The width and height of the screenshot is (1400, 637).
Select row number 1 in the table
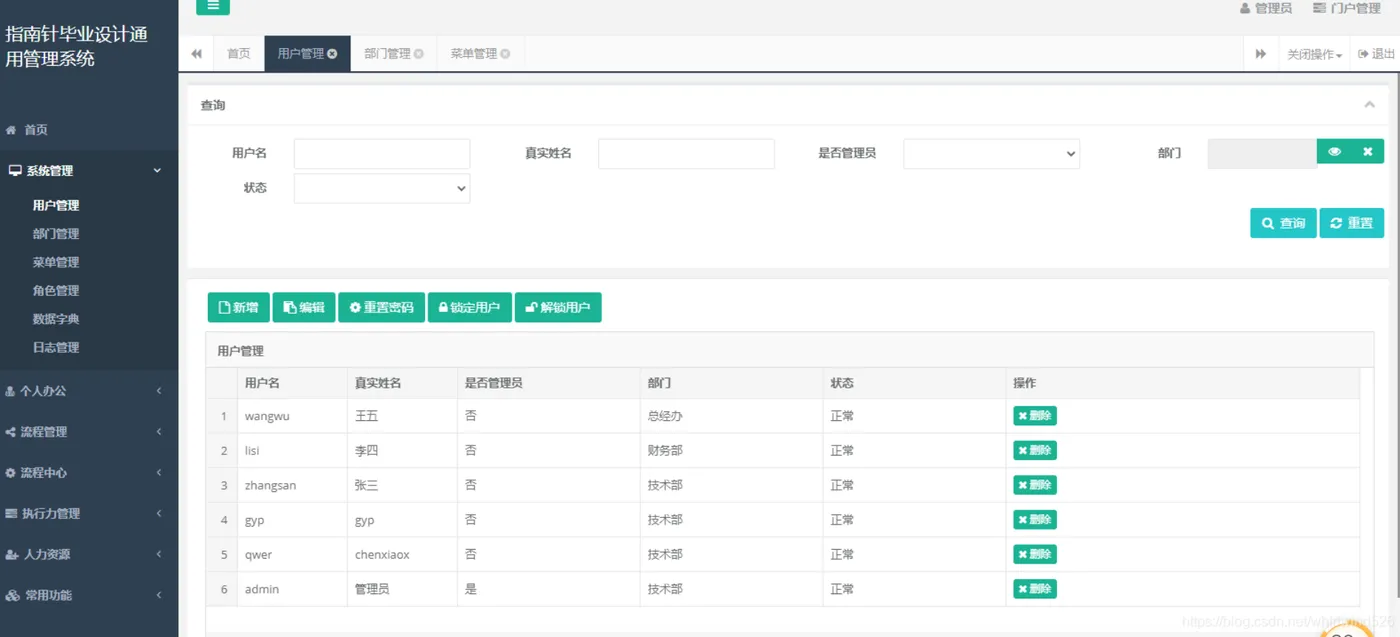pos(224,416)
